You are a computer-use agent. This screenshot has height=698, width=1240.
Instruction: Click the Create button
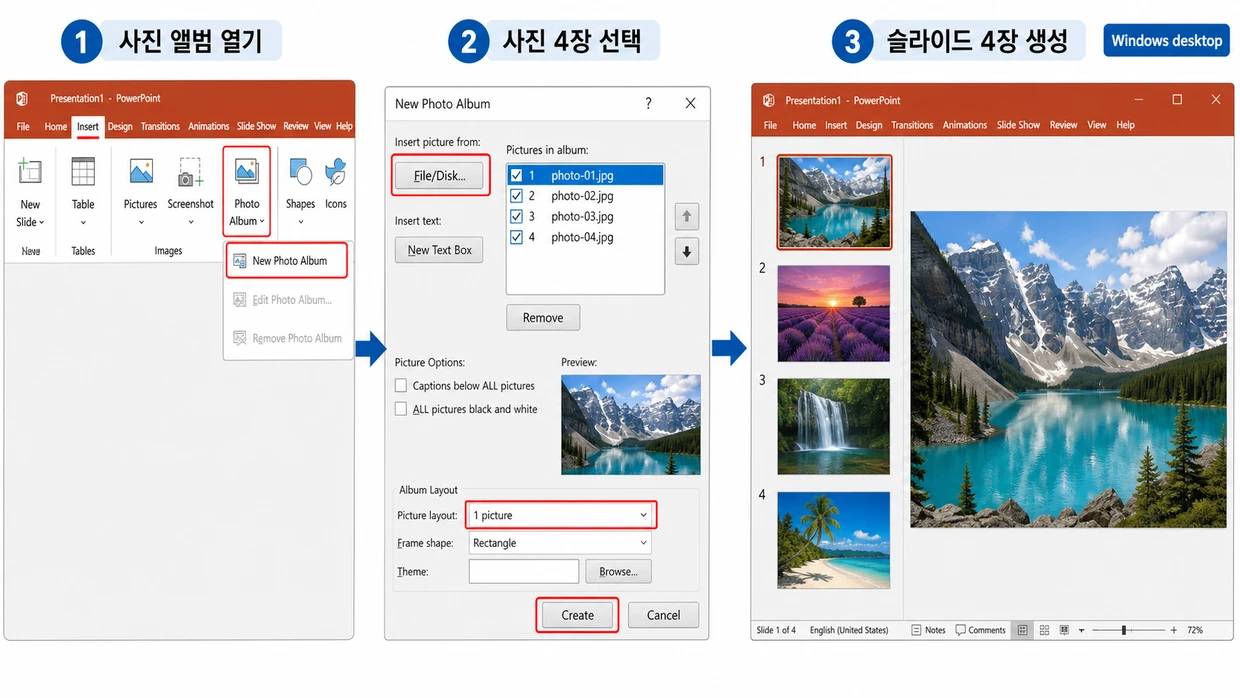tap(577, 615)
